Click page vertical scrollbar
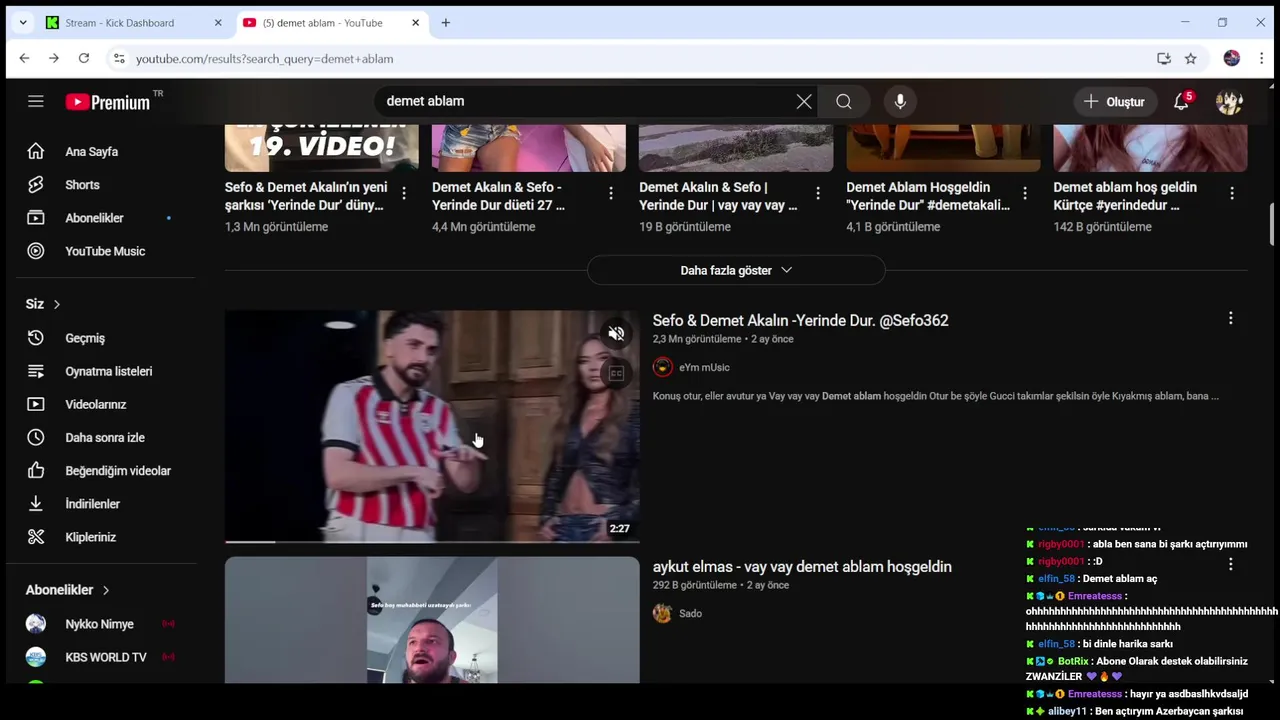1280x720 pixels. [x=1273, y=222]
